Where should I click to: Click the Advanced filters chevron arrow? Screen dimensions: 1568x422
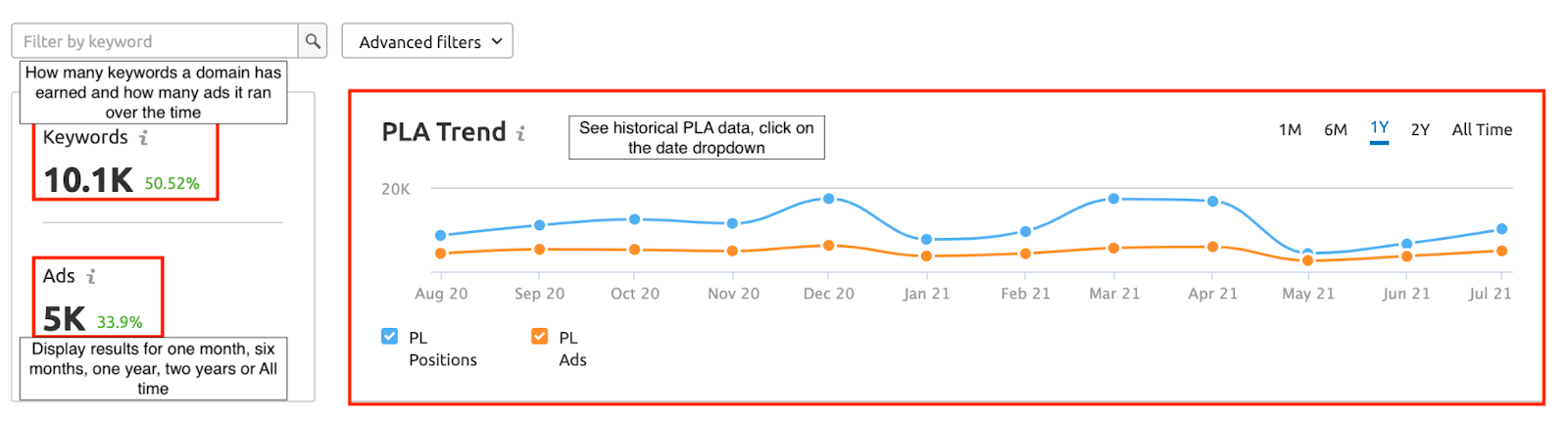(497, 41)
